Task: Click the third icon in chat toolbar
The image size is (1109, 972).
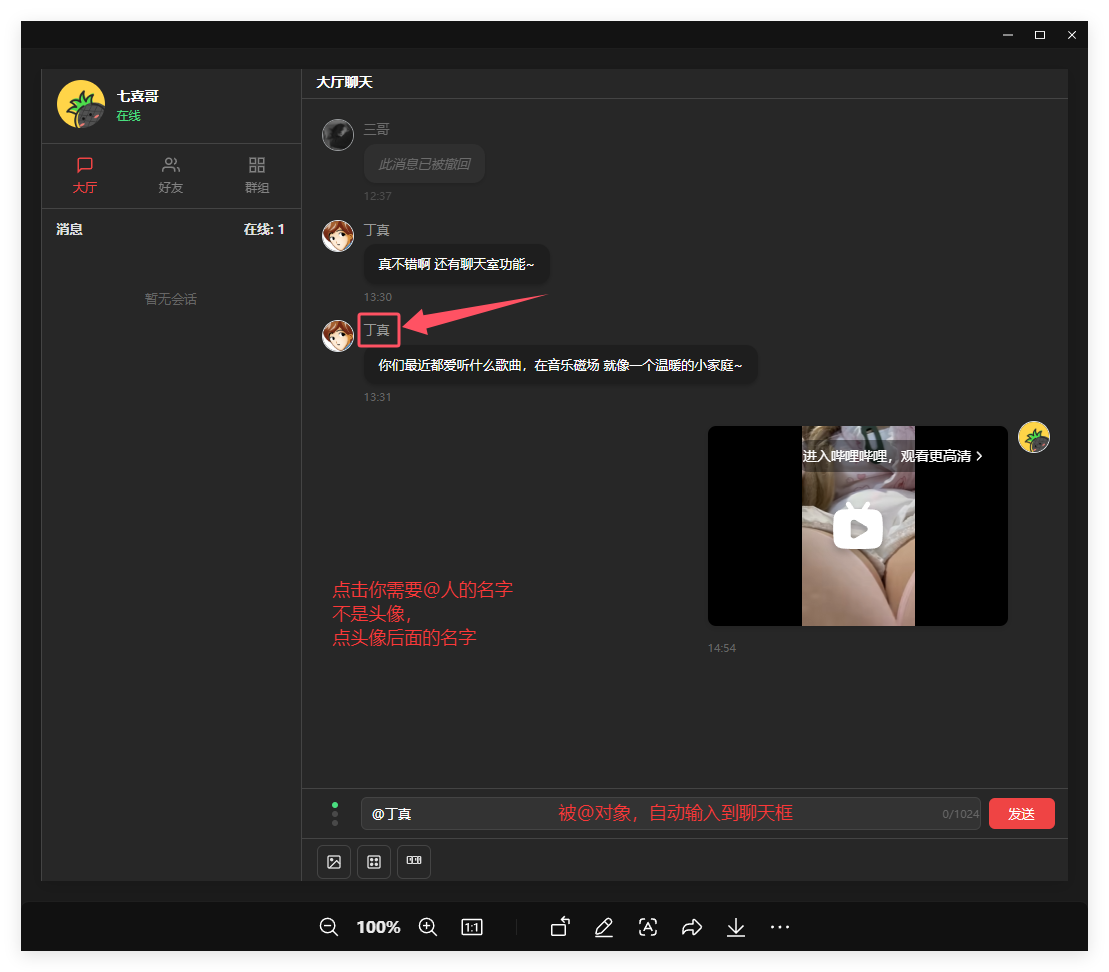Action: pyautogui.click(x=414, y=862)
